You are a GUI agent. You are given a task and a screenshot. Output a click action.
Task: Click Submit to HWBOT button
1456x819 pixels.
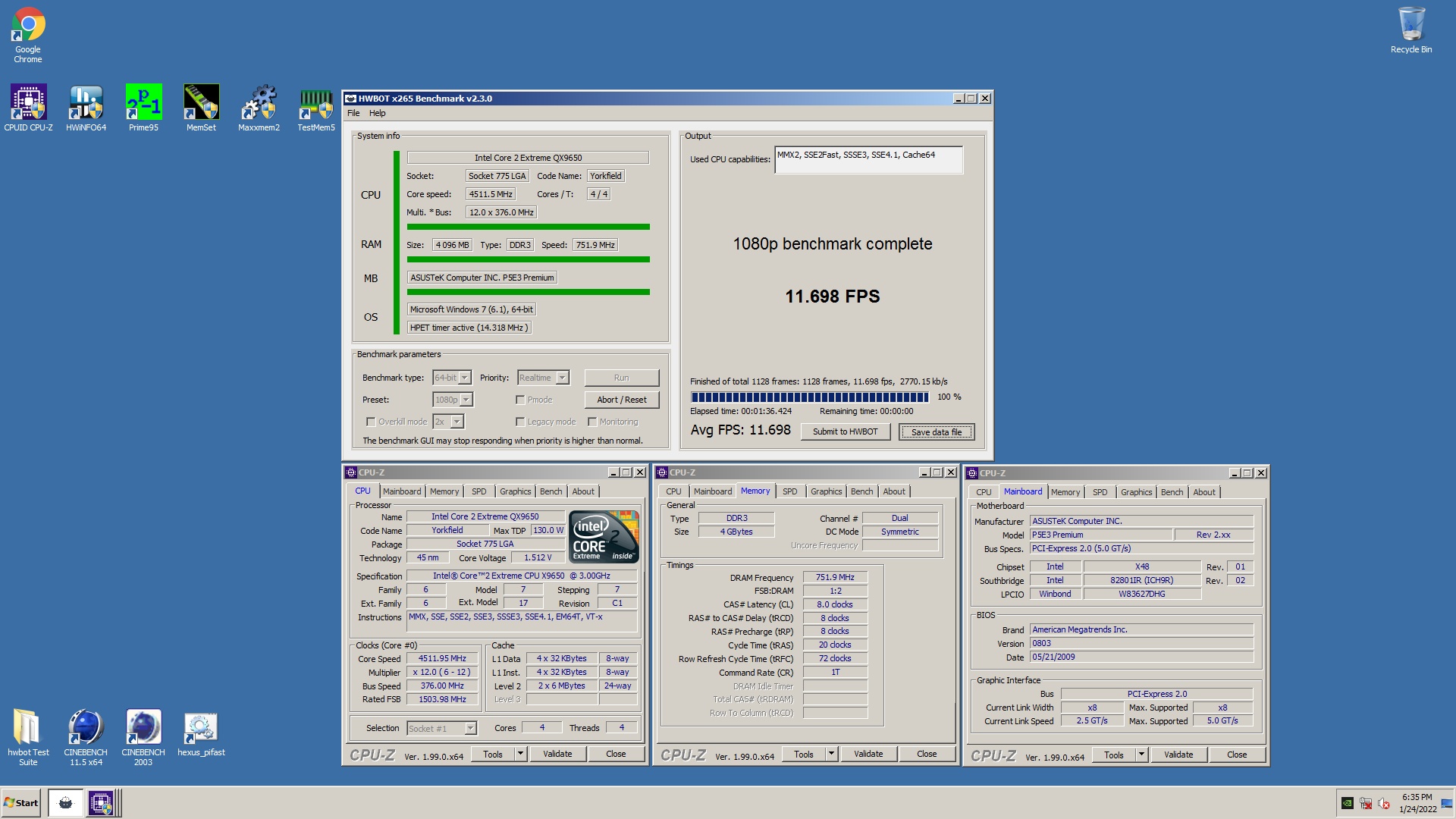point(845,431)
